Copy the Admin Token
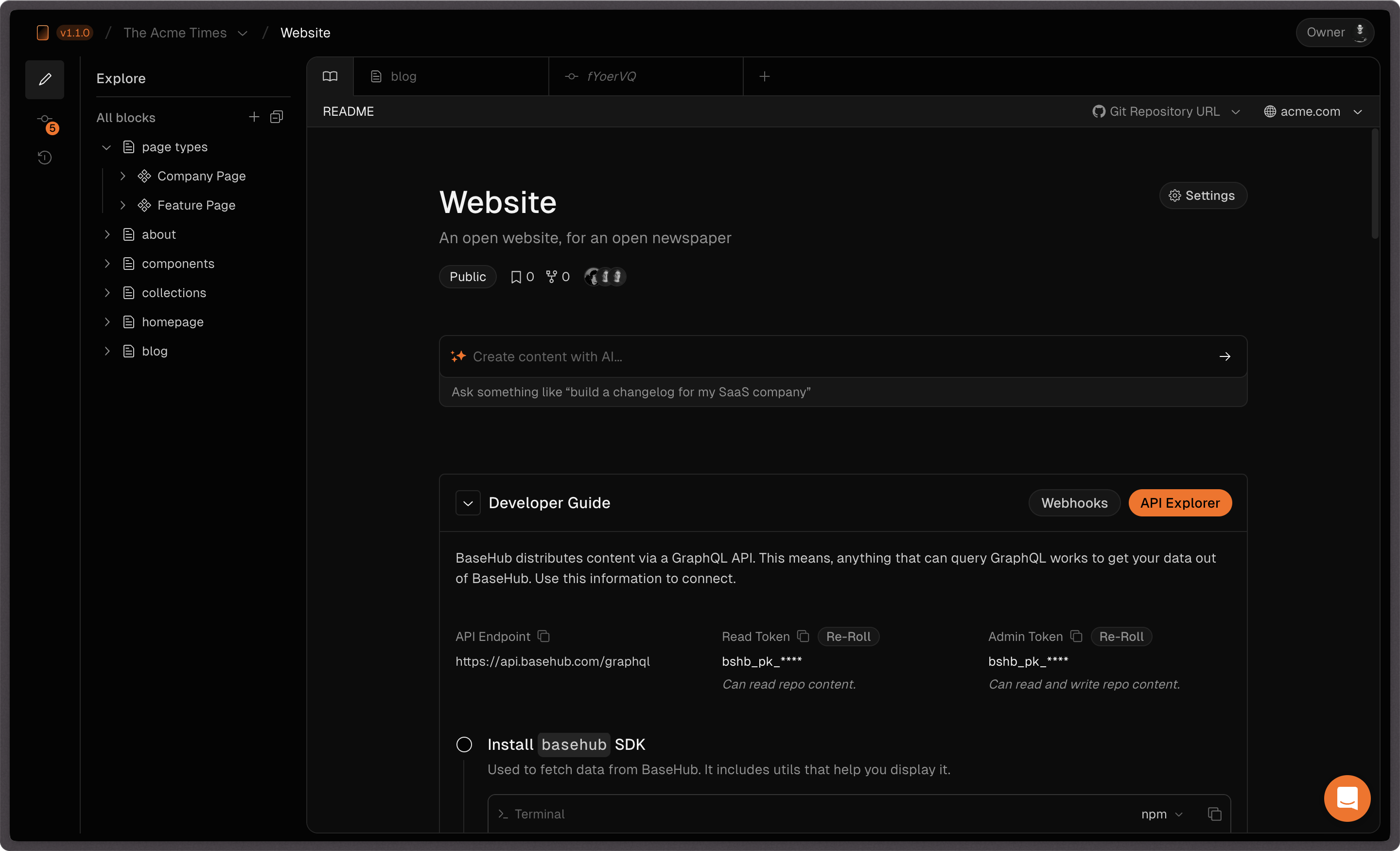This screenshot has width=1400, height=851. (x=1076, y=636)
